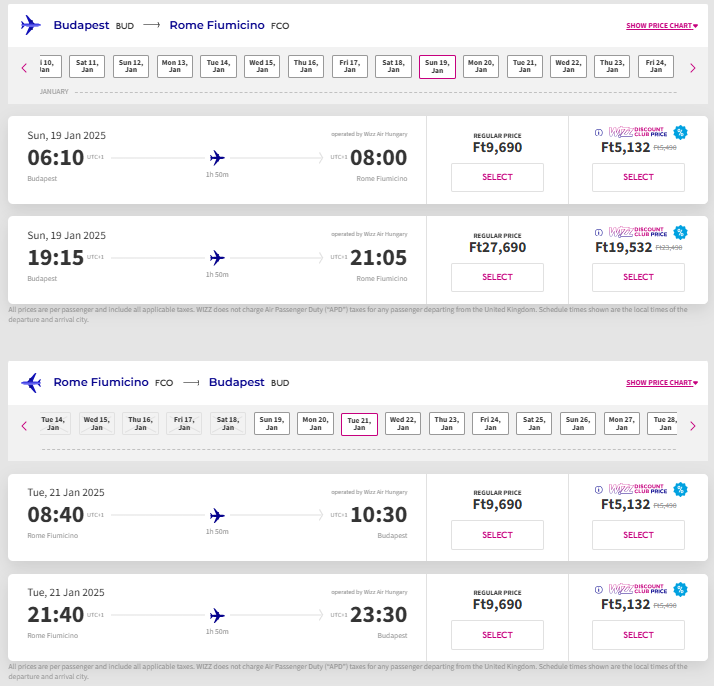Choose Sat 18, Jan outbound date
The height and width of the screenshot is (686, 714).
point(393,66)
